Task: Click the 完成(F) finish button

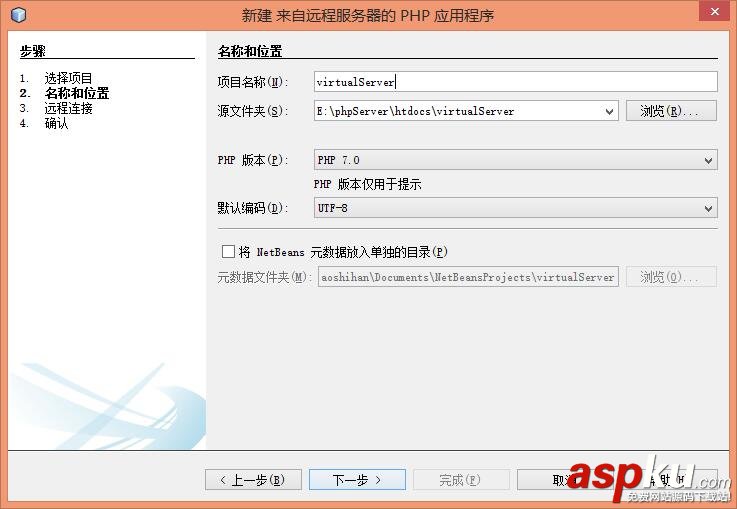Action: (x=461, y=480)
